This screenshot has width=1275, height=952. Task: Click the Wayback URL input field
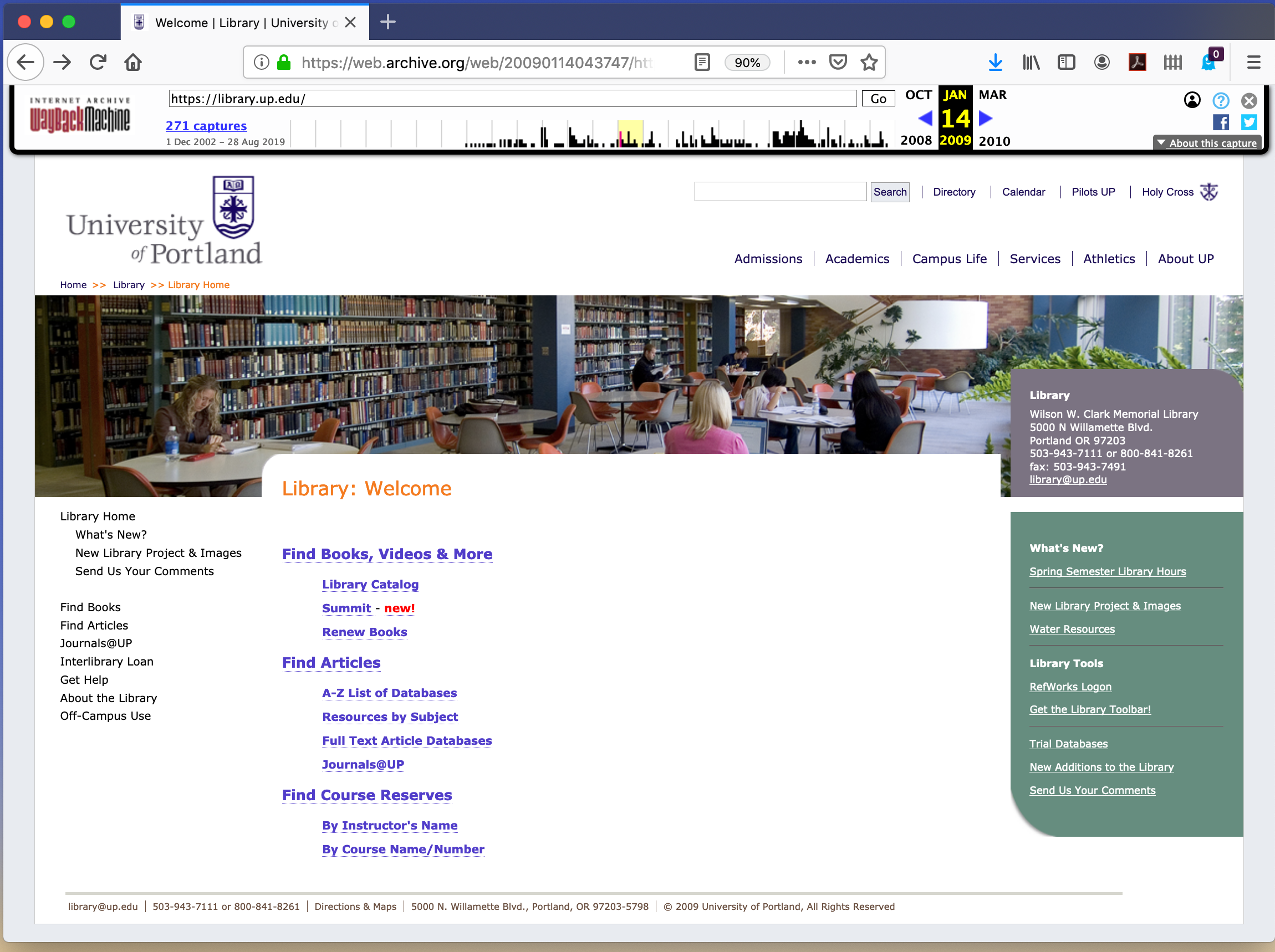(x=512, y=99)
